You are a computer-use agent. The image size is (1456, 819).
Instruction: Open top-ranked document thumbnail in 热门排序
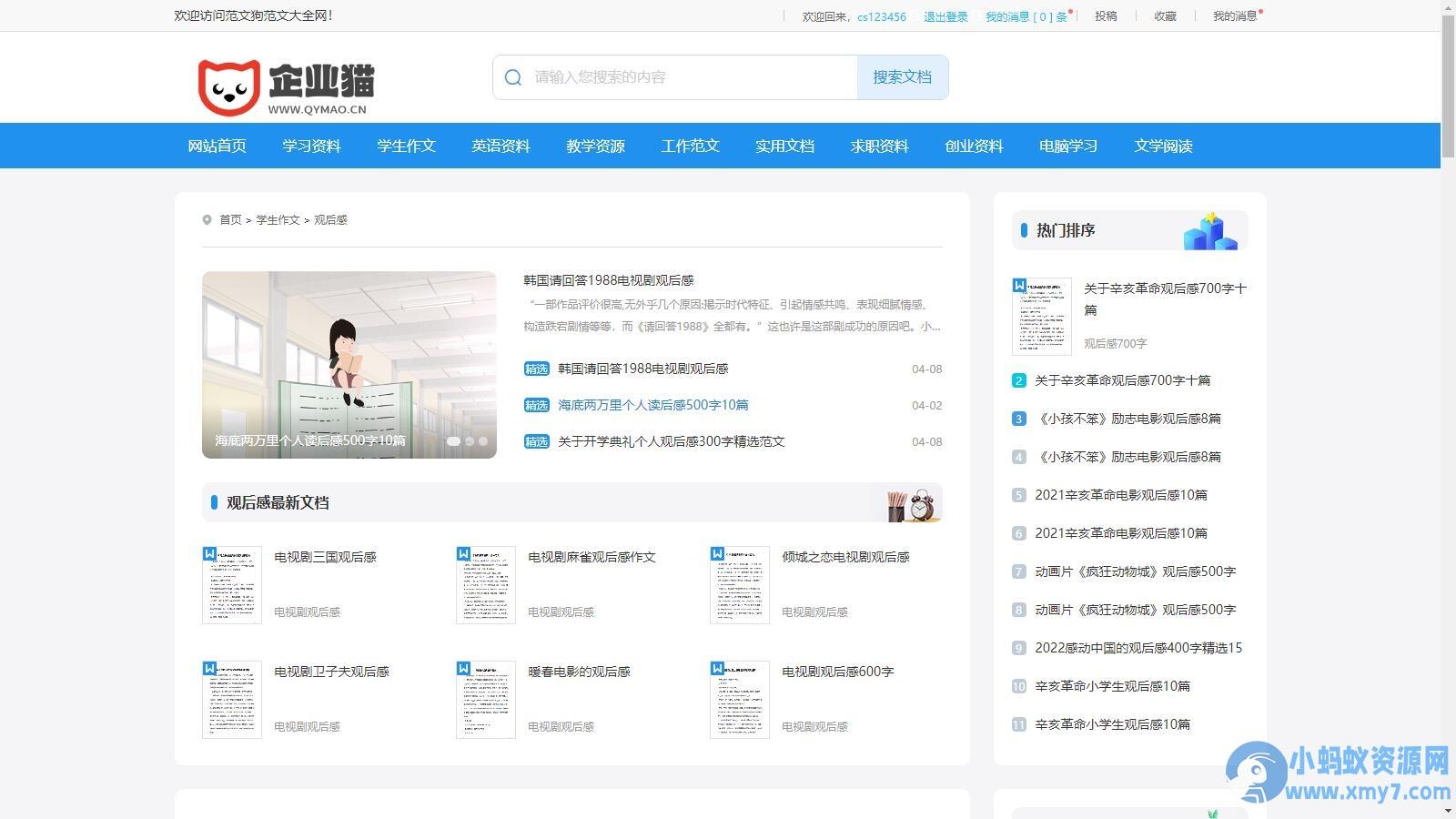pos(1042,317)
